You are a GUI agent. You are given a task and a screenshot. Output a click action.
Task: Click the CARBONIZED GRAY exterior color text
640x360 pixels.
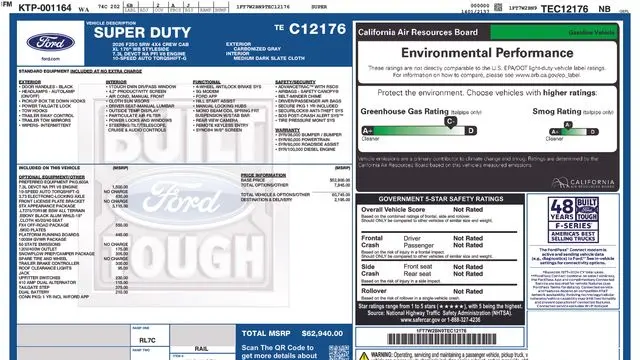tap(257, 49)
